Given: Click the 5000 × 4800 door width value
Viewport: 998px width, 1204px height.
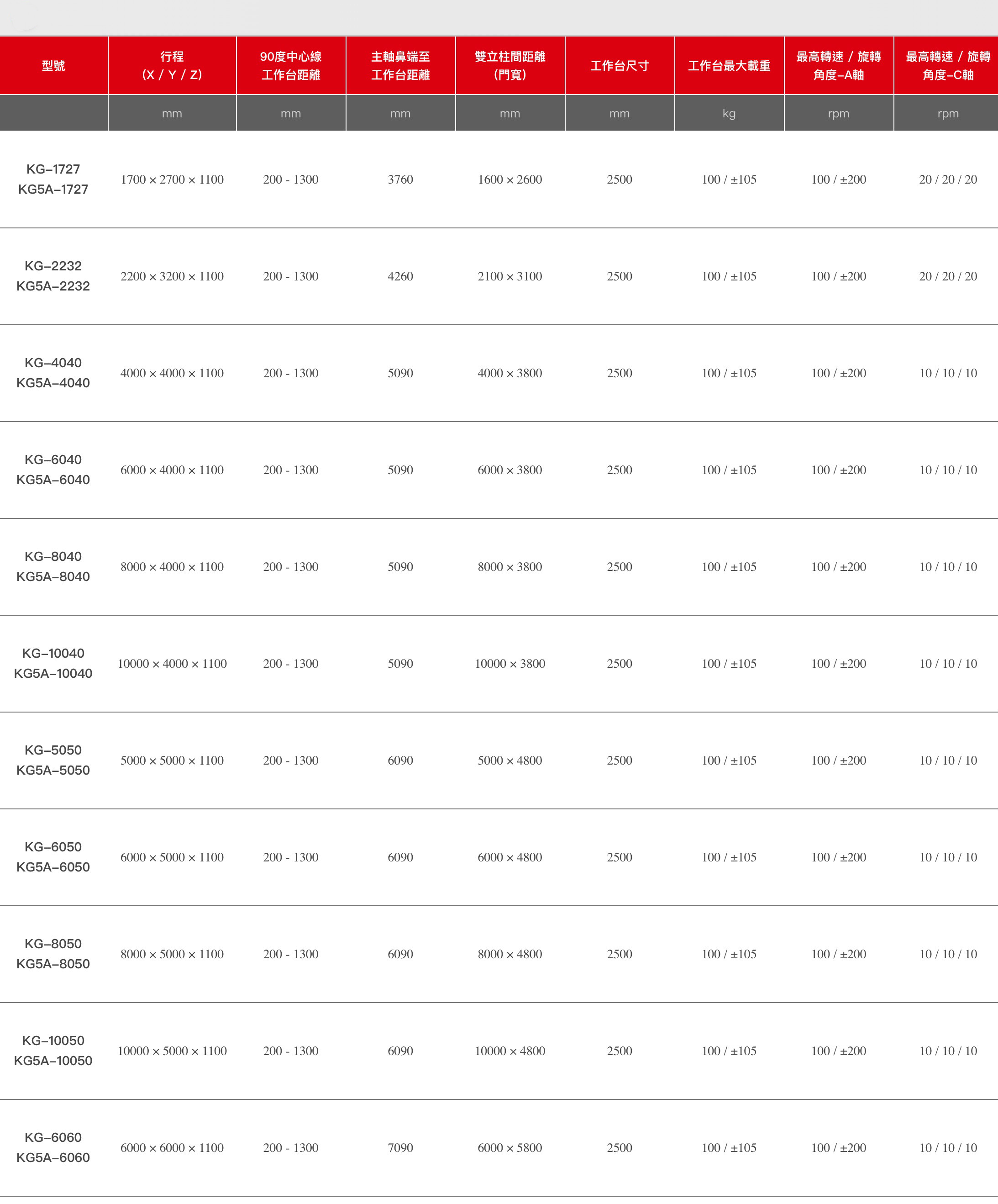Looking at the screenshot, I should click(510, 761).
